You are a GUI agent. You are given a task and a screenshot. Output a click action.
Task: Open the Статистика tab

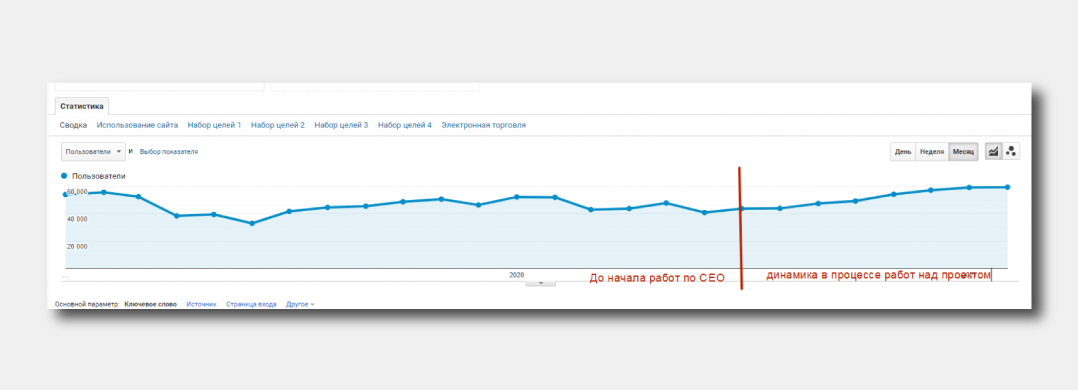(82, 107)
